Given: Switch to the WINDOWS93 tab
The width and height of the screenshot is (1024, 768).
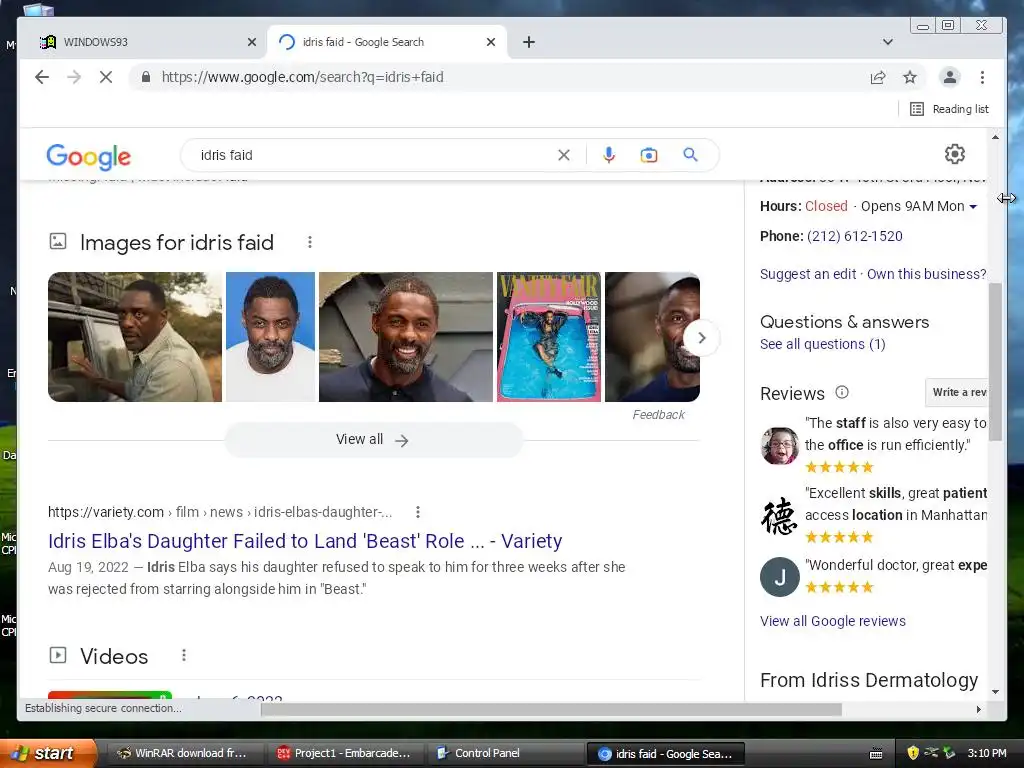Looking at the screenshot, I should coord(144,42).
